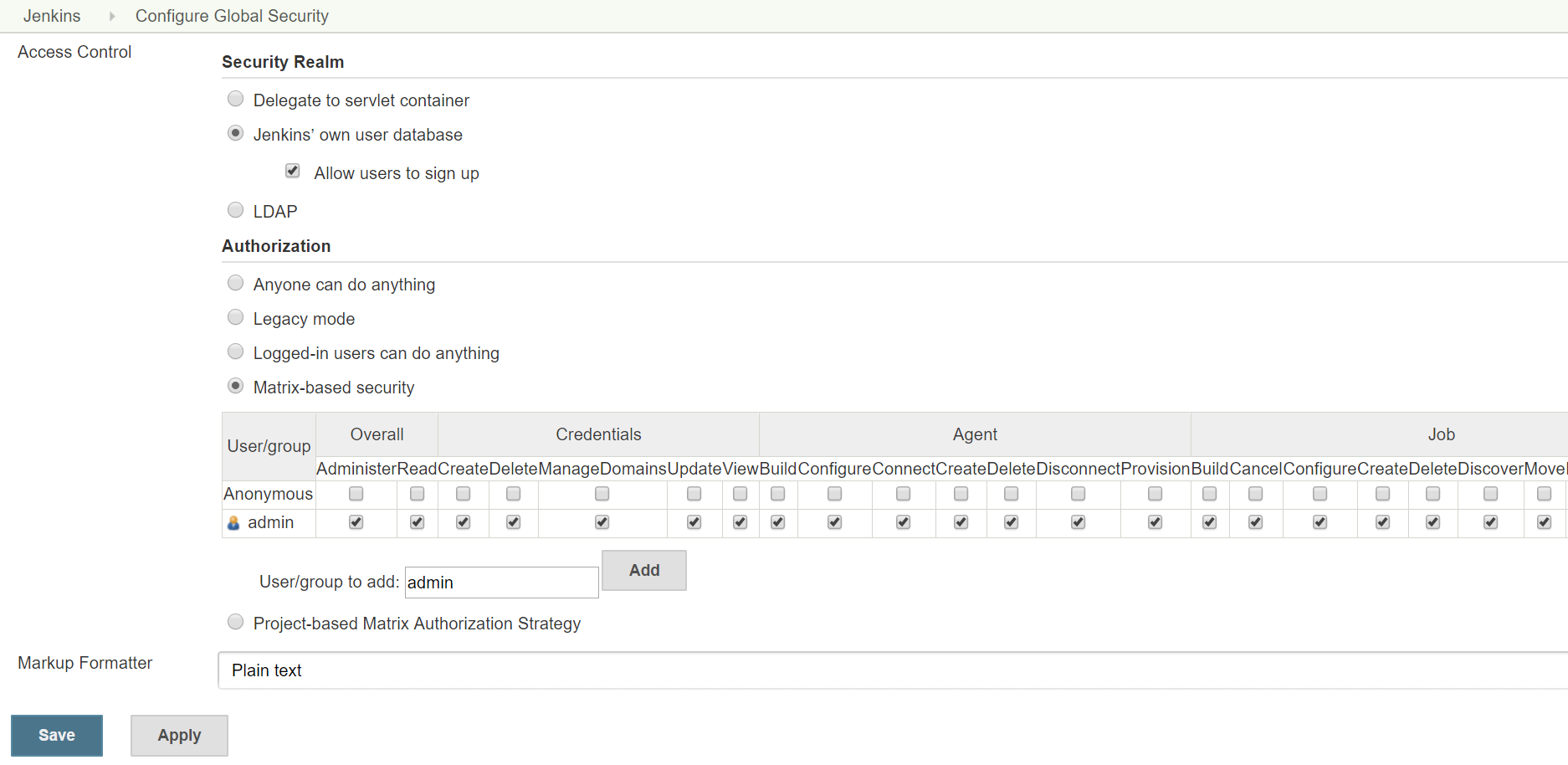Select Jenkins' own user database radio
Screen dimensions: 1568x765
236,133
